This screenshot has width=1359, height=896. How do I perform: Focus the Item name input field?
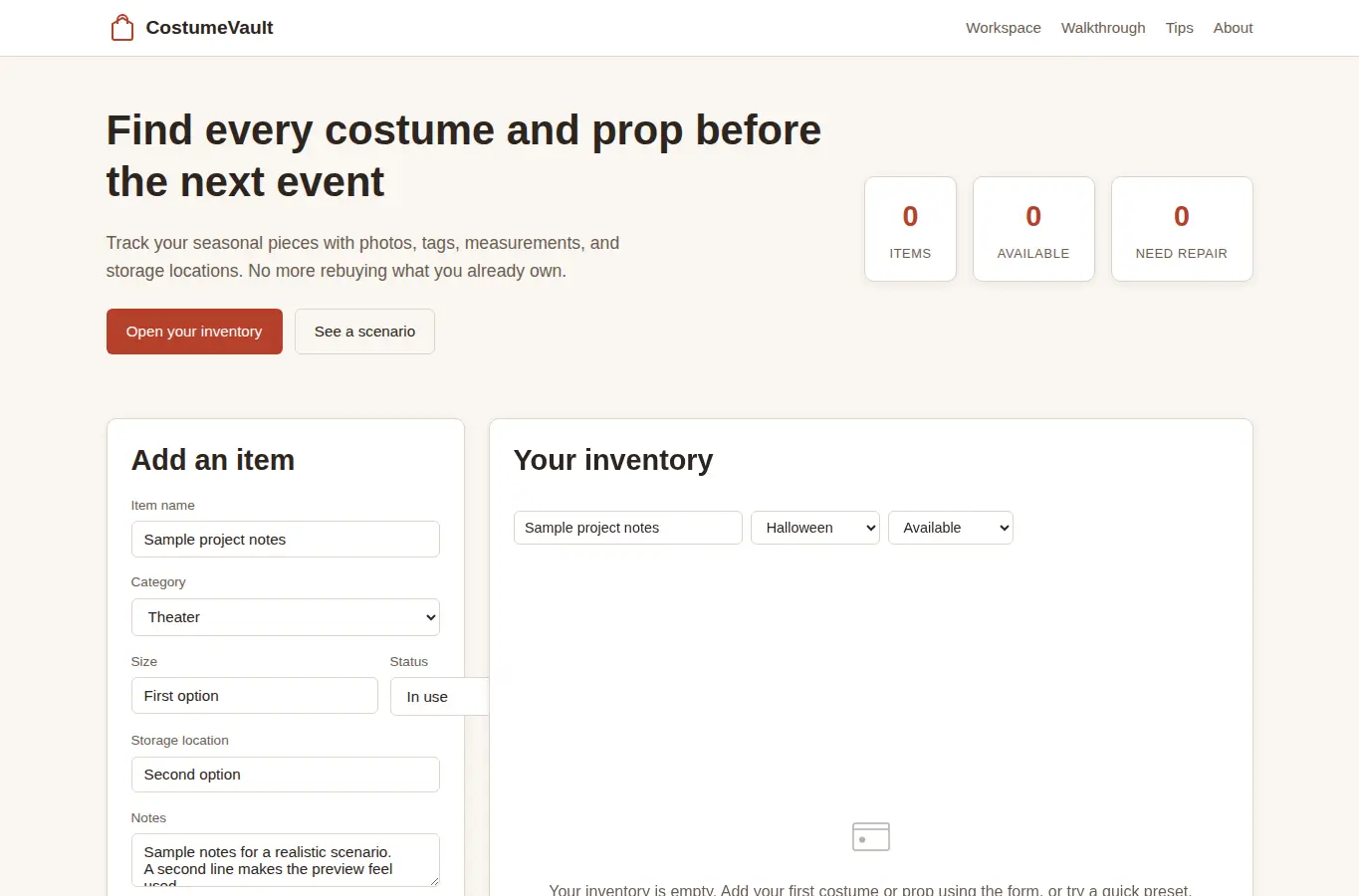286,540
